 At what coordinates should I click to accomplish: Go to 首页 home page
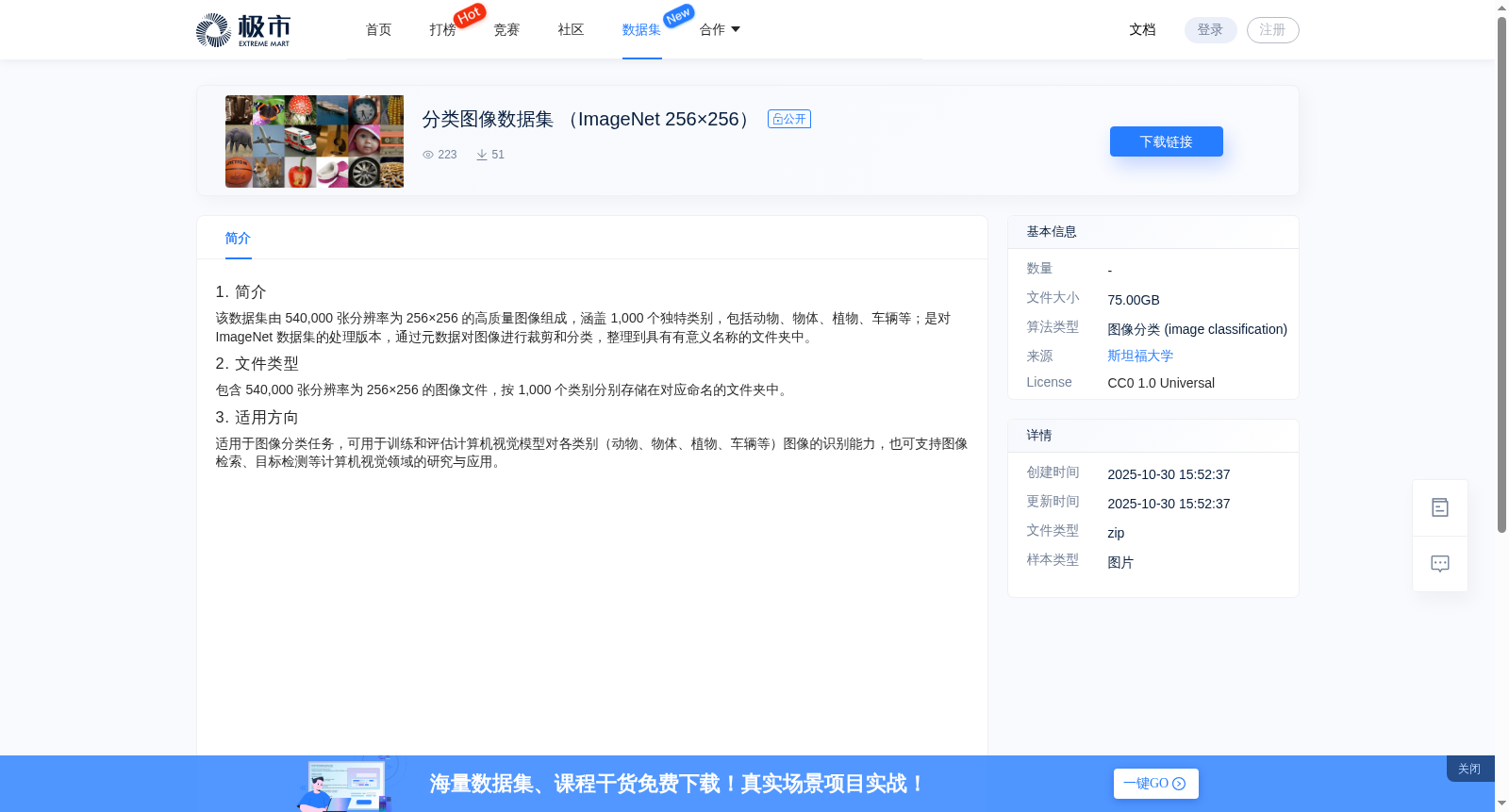point(378,30)
